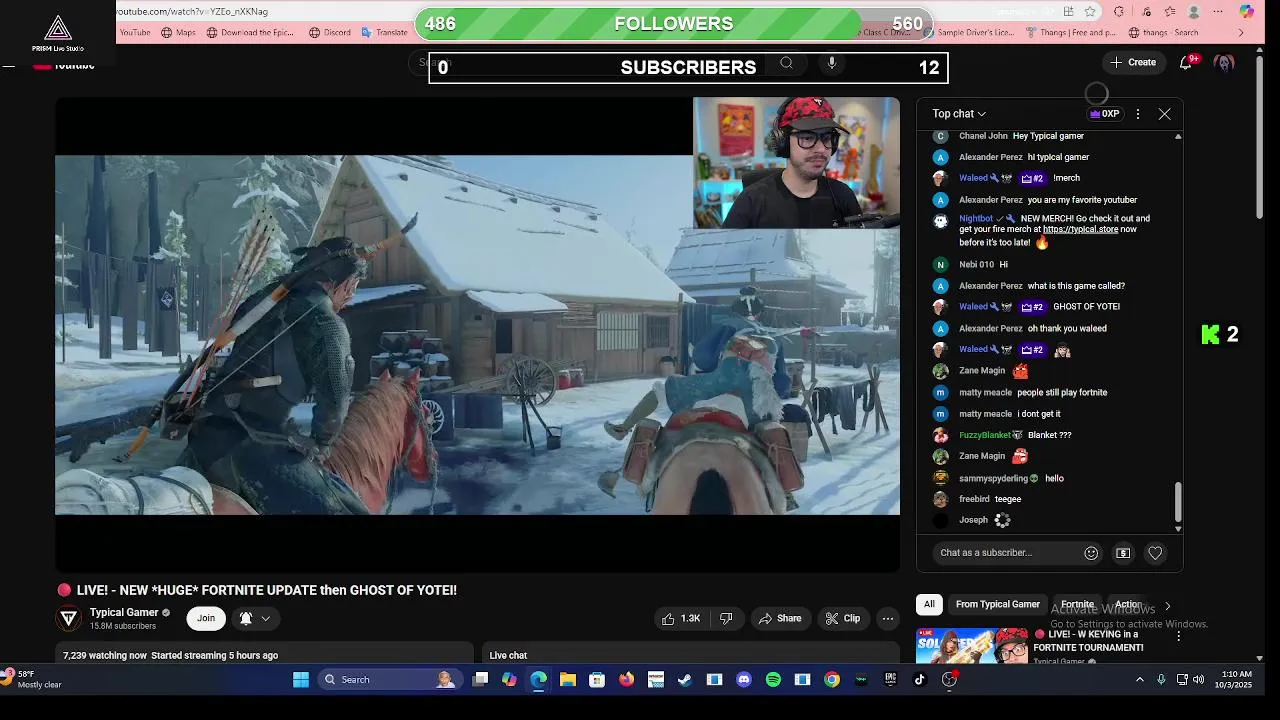Start voice search with the microphone icon
This screenshot has width=1280, height=720.
831,63
